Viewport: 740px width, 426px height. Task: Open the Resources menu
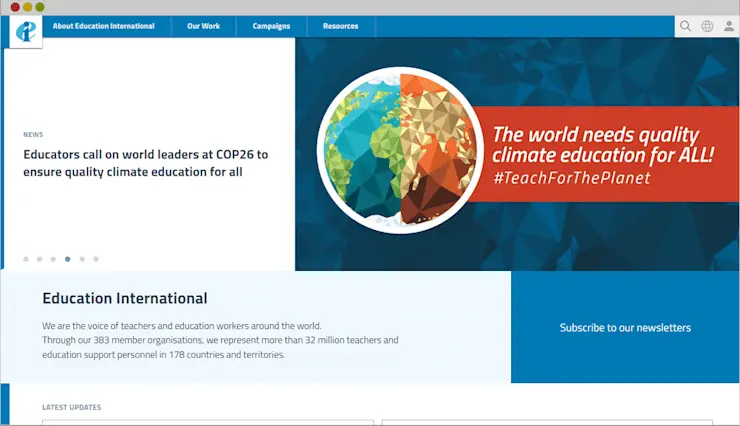[340, 26]
